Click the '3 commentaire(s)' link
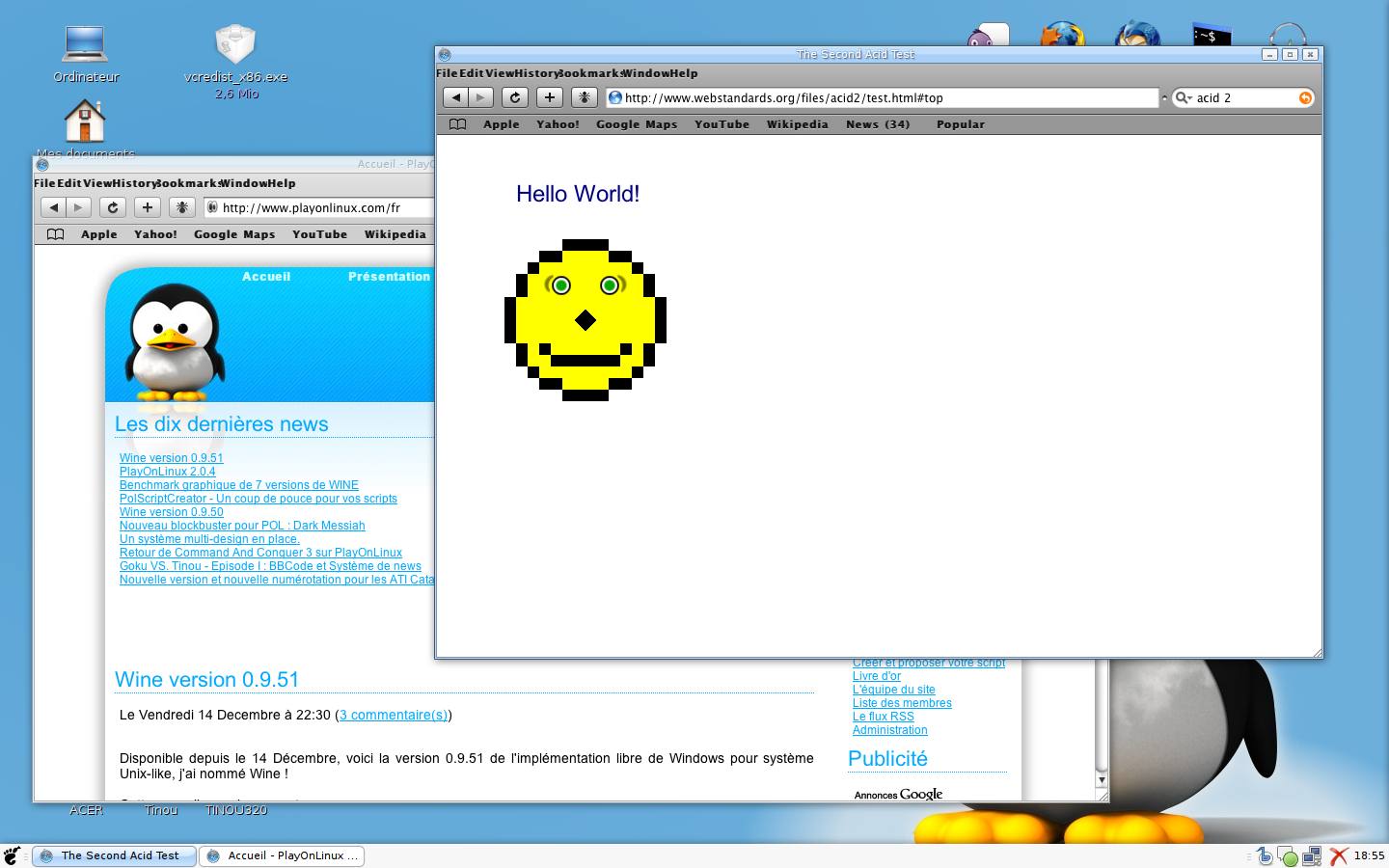This screenshot has height=868, width=1389. tap(394, 715)
